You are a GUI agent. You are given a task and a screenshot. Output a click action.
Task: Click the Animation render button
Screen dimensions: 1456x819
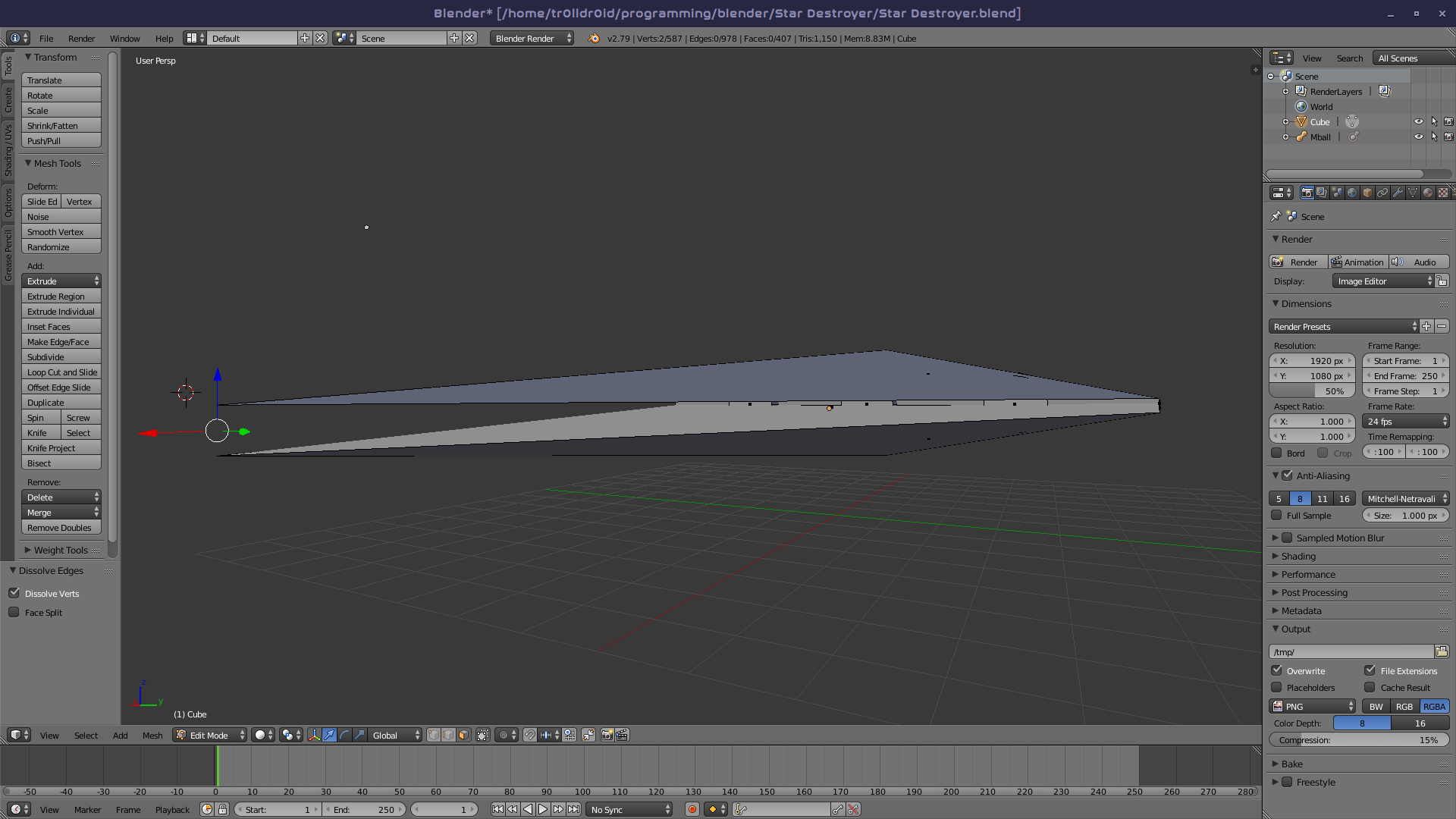point(1358,262)
